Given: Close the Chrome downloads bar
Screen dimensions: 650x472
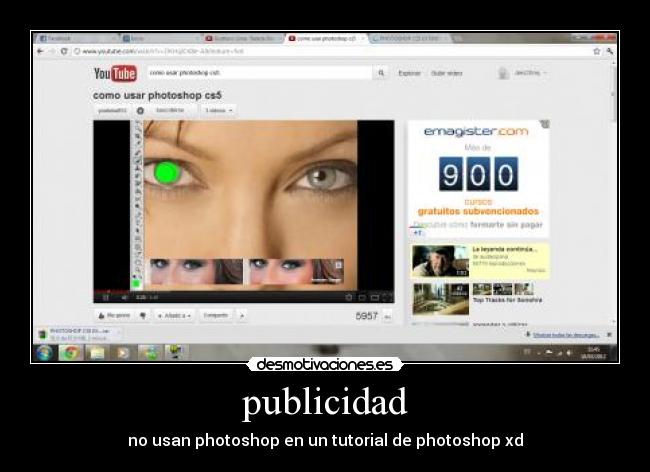Looking at the screenshot, I should 609,334.
